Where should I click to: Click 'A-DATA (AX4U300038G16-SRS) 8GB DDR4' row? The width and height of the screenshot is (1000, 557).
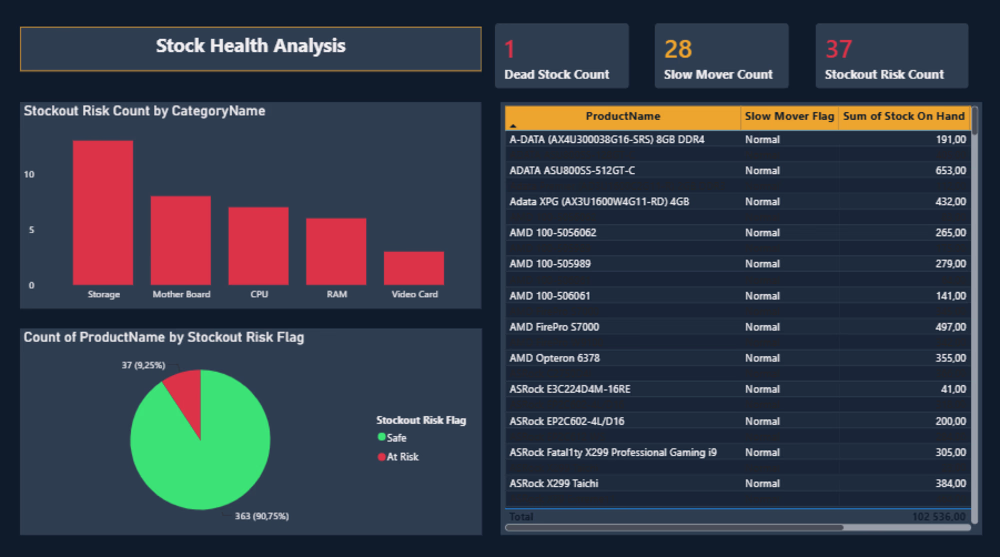(x=738, y=139)
